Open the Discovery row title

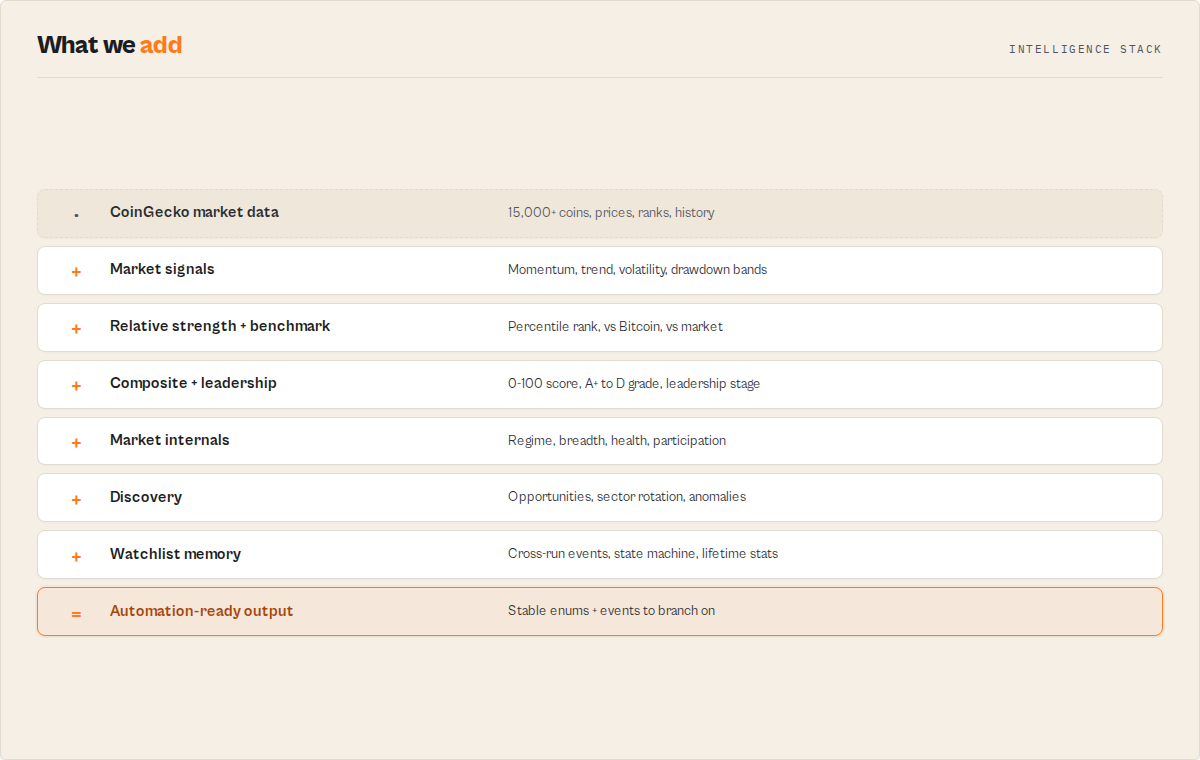[x=146, y=497]
